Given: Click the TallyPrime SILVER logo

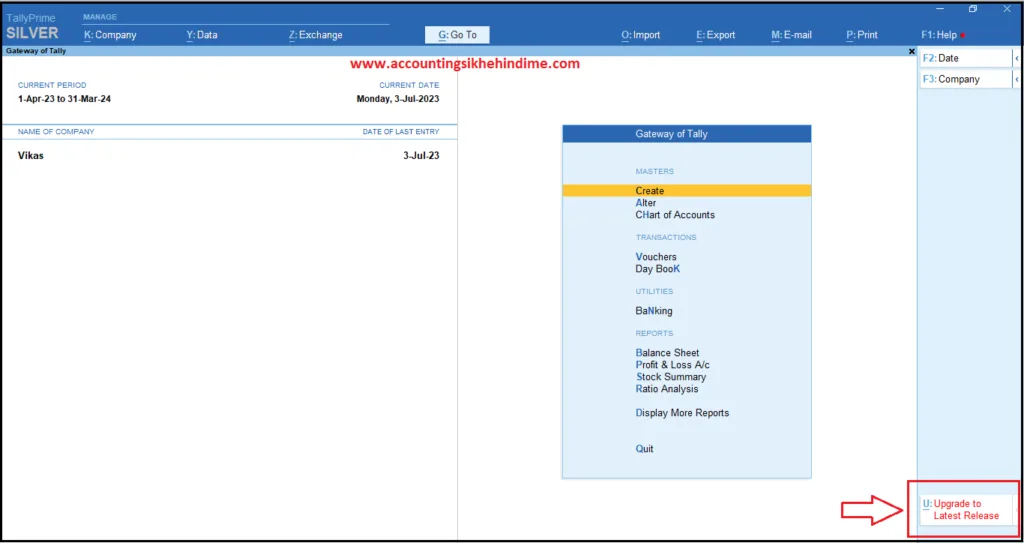Looking at the screenshot, I should (32, 27).
